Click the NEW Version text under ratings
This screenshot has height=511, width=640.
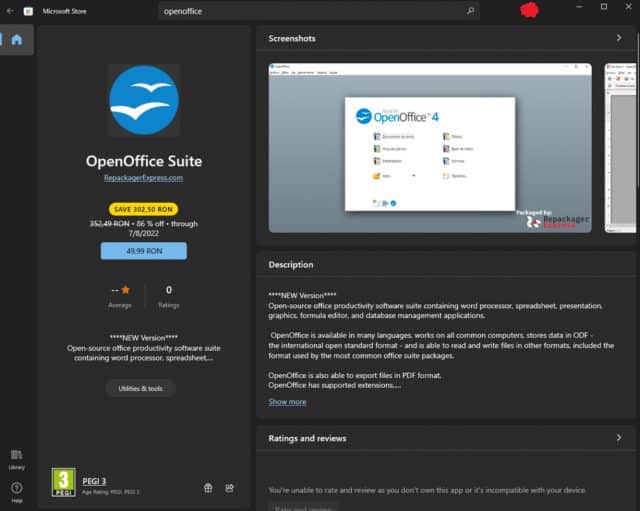[x=144, y=338]
